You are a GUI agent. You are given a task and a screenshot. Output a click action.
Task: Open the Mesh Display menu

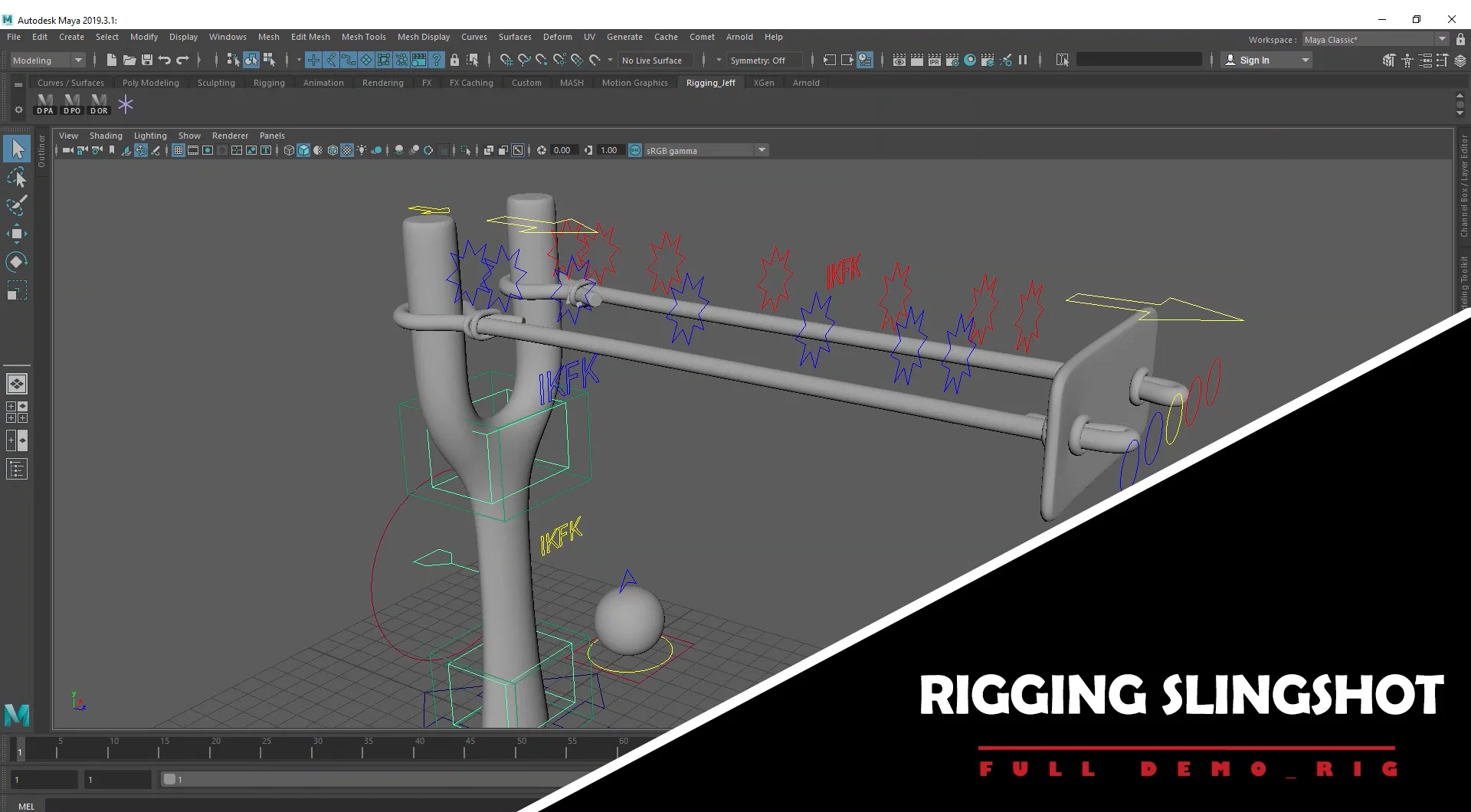click(423, 37)
